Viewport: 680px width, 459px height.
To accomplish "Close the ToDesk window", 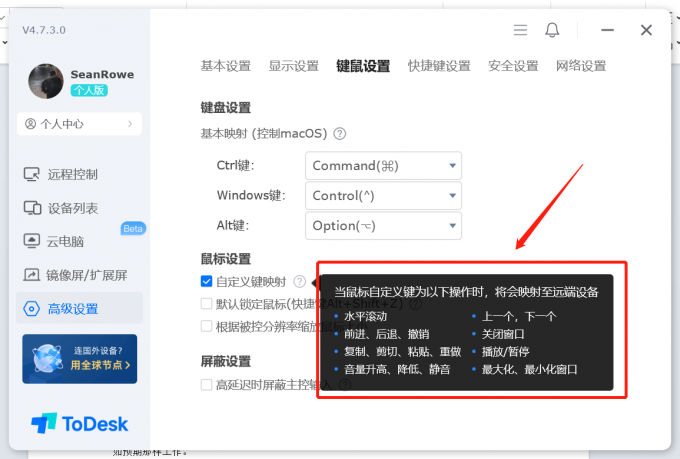I will point(646,30).
